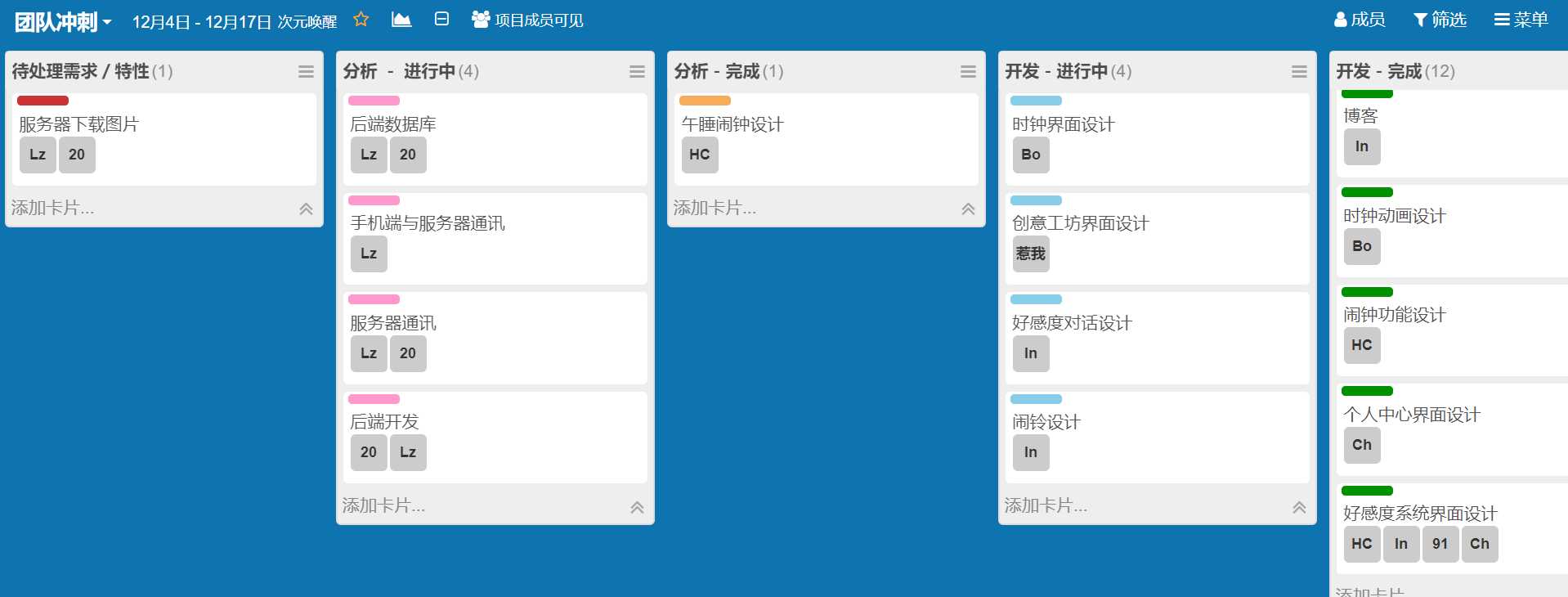Click 添加卡片 in 待处理需求 list

point(52,209)
